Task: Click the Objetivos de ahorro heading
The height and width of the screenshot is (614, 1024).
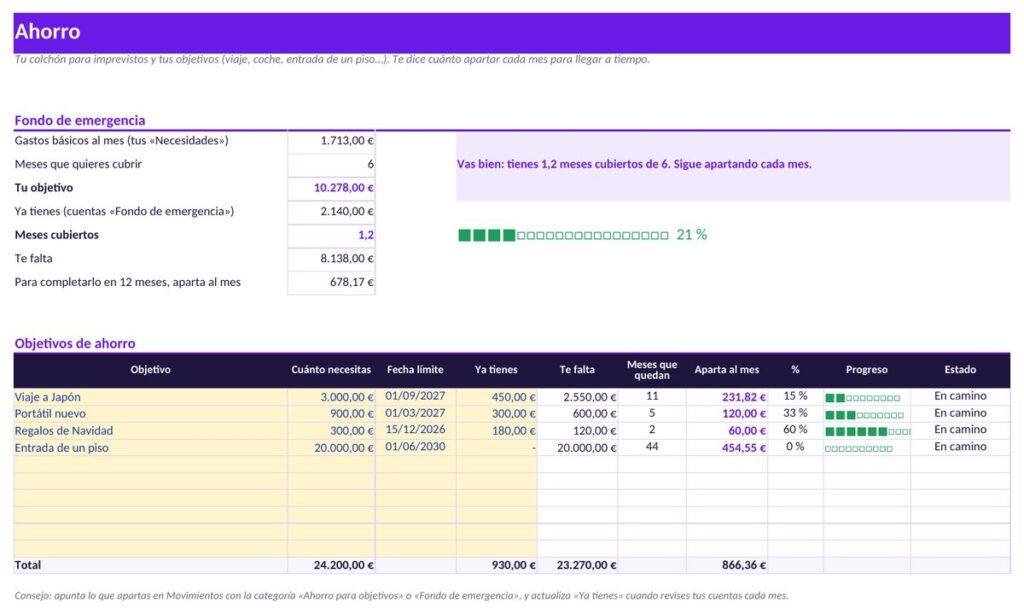Action: pyautogui.click(x=75, y=344)
